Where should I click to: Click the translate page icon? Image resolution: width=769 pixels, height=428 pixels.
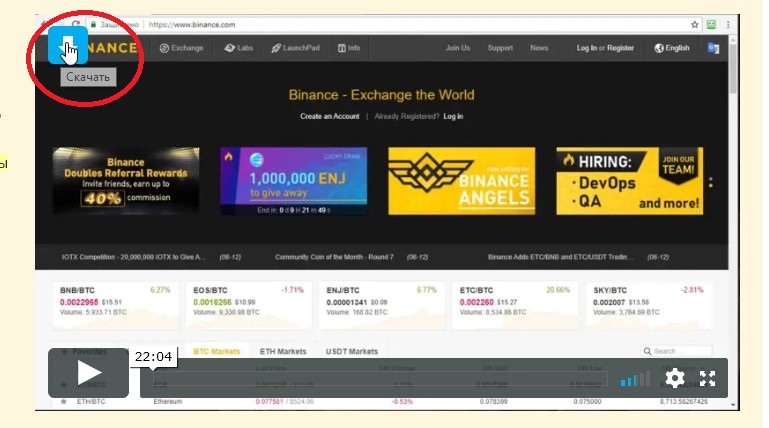(x=714, y=48)
